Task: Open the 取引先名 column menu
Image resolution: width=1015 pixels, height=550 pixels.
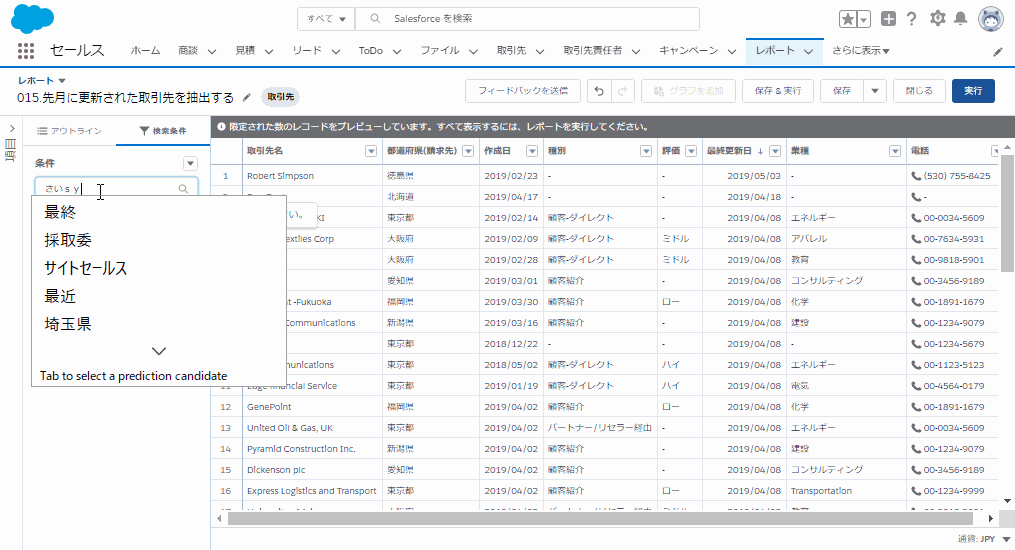Action: [x=371, y=151]
